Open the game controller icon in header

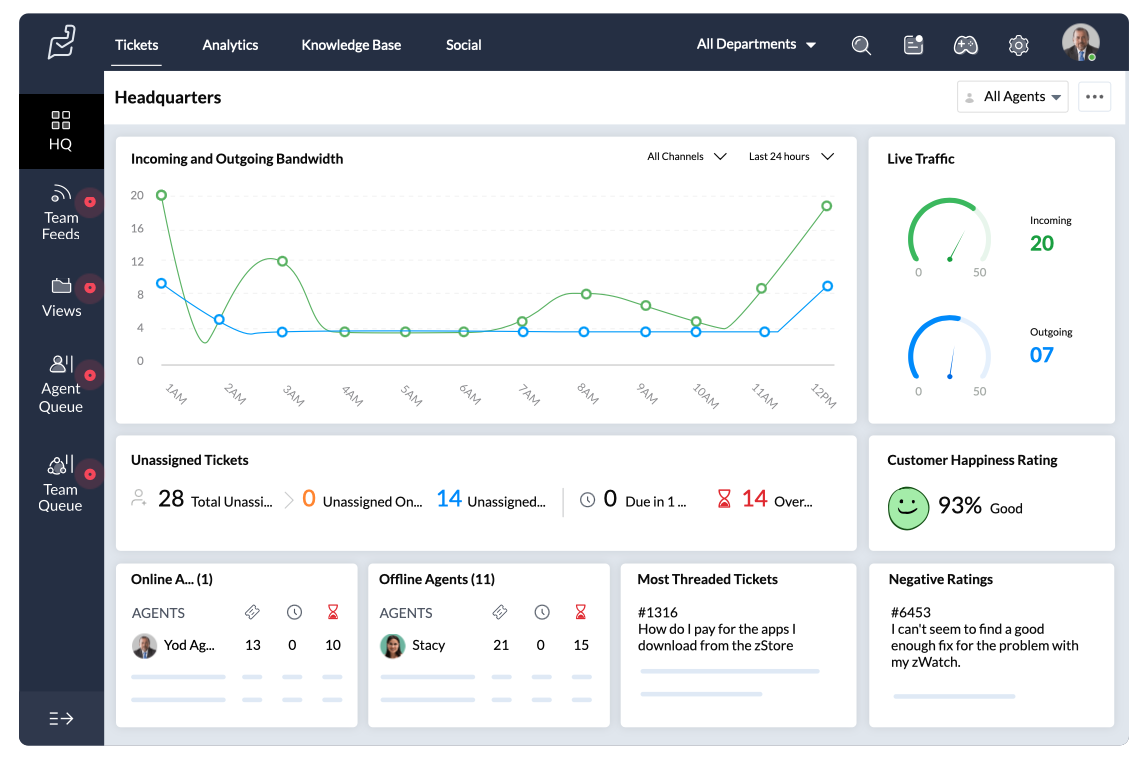pyautogui.click(x=965, y=45)
